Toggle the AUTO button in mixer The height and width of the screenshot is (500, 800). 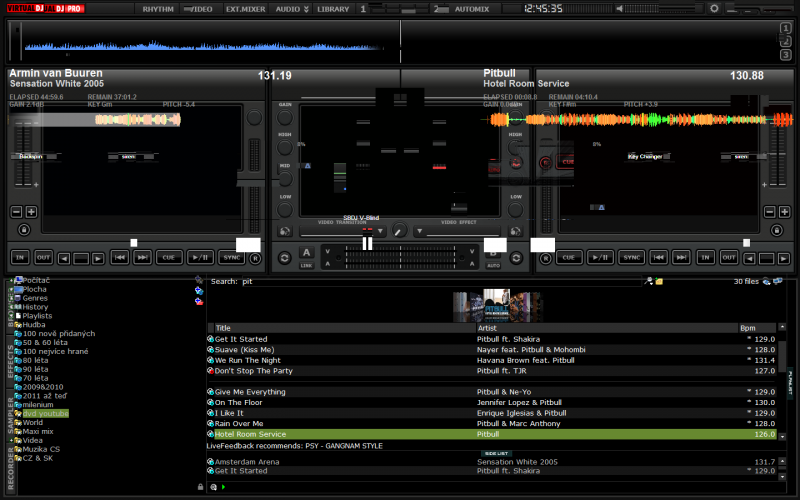[493, 266]
